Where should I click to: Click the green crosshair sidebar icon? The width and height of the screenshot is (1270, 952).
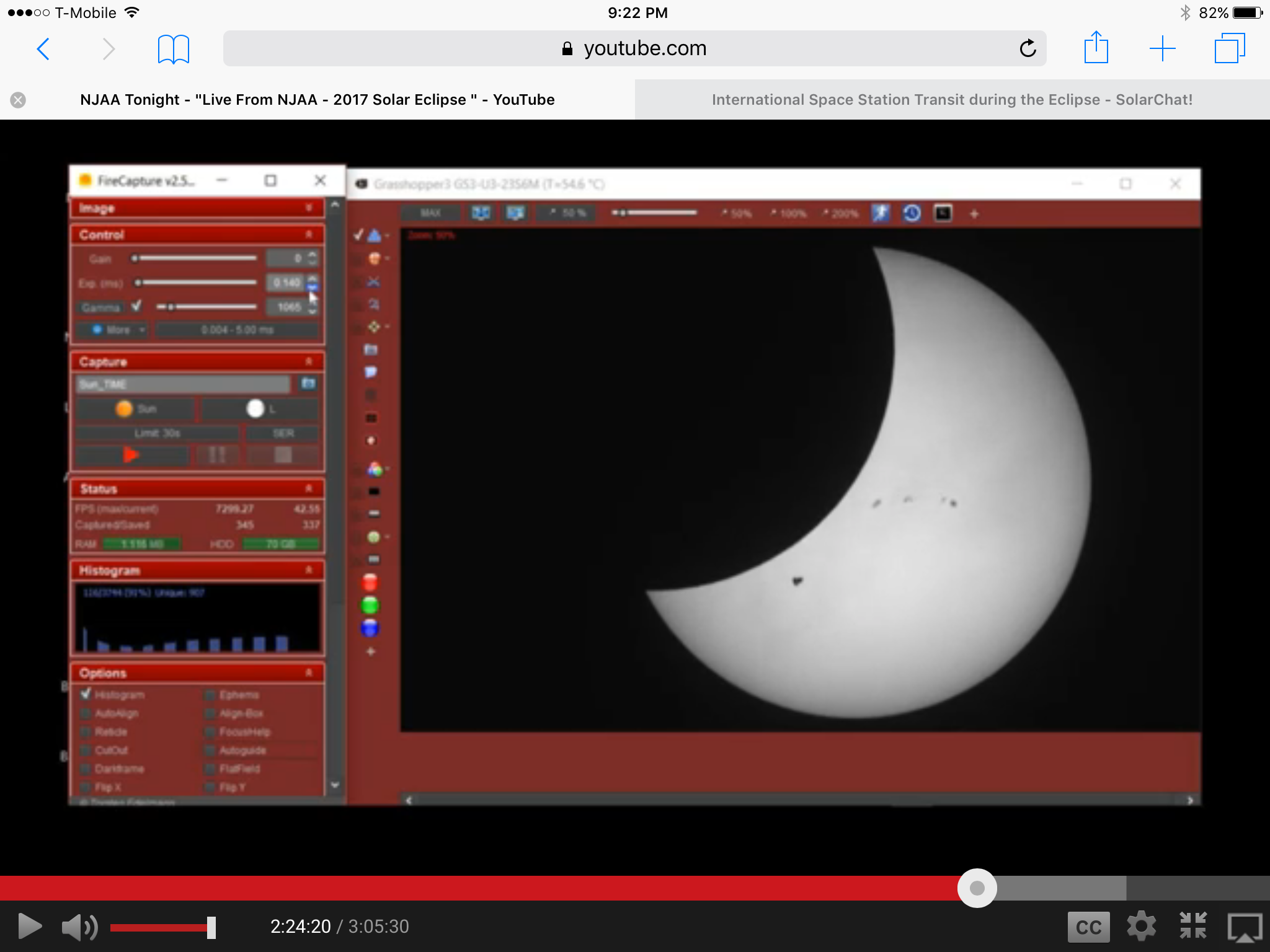pyautogui.click(x=374, y=327)
